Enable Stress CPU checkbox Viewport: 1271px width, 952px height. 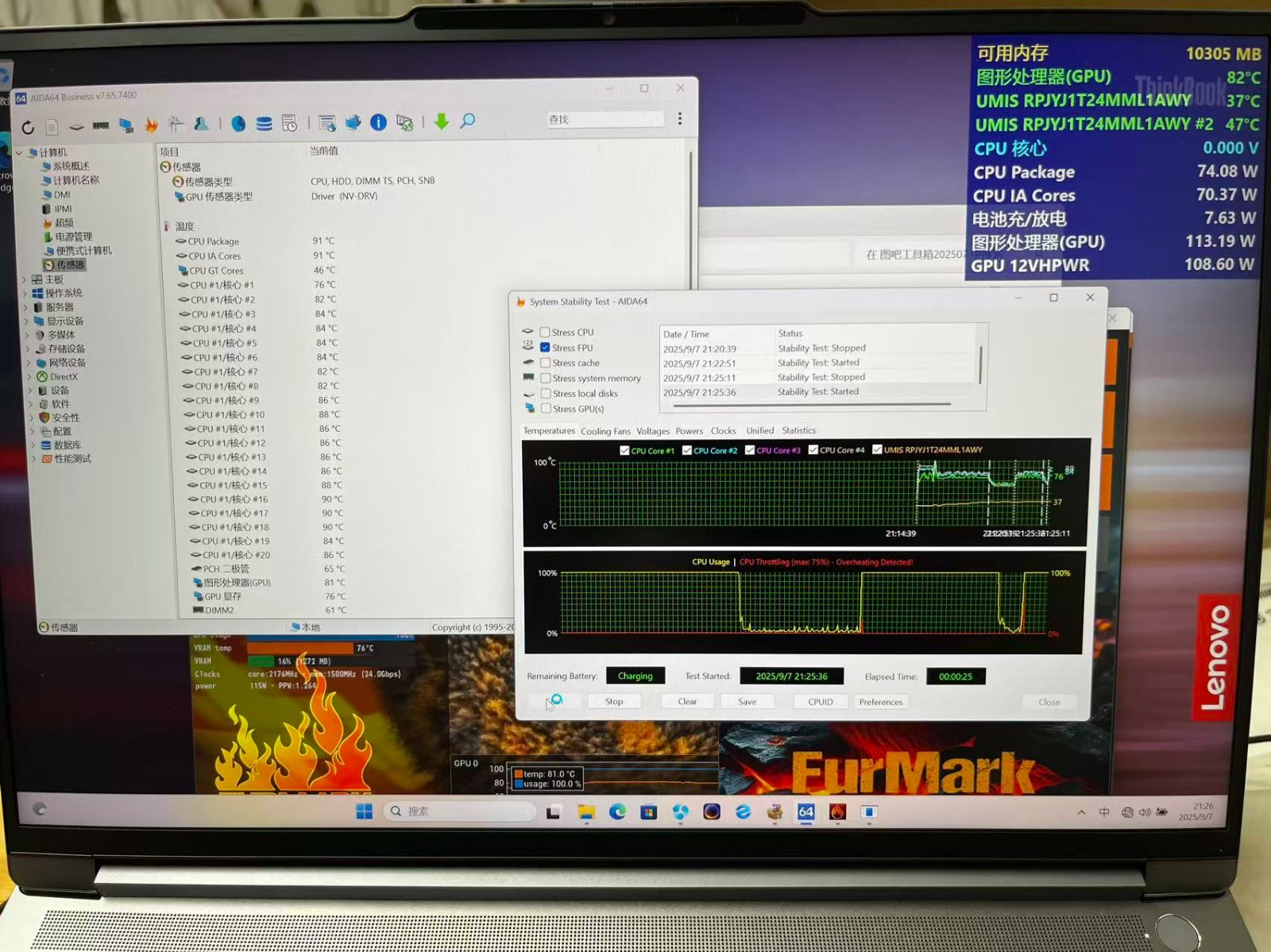pyautogui.click(x=545, y=332)
